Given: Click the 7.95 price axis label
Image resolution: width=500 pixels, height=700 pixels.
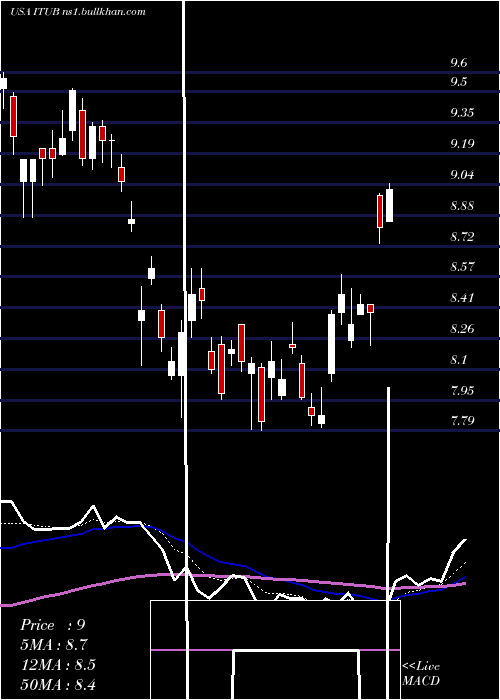Looking at the screenshot, I should click(462, 391).
